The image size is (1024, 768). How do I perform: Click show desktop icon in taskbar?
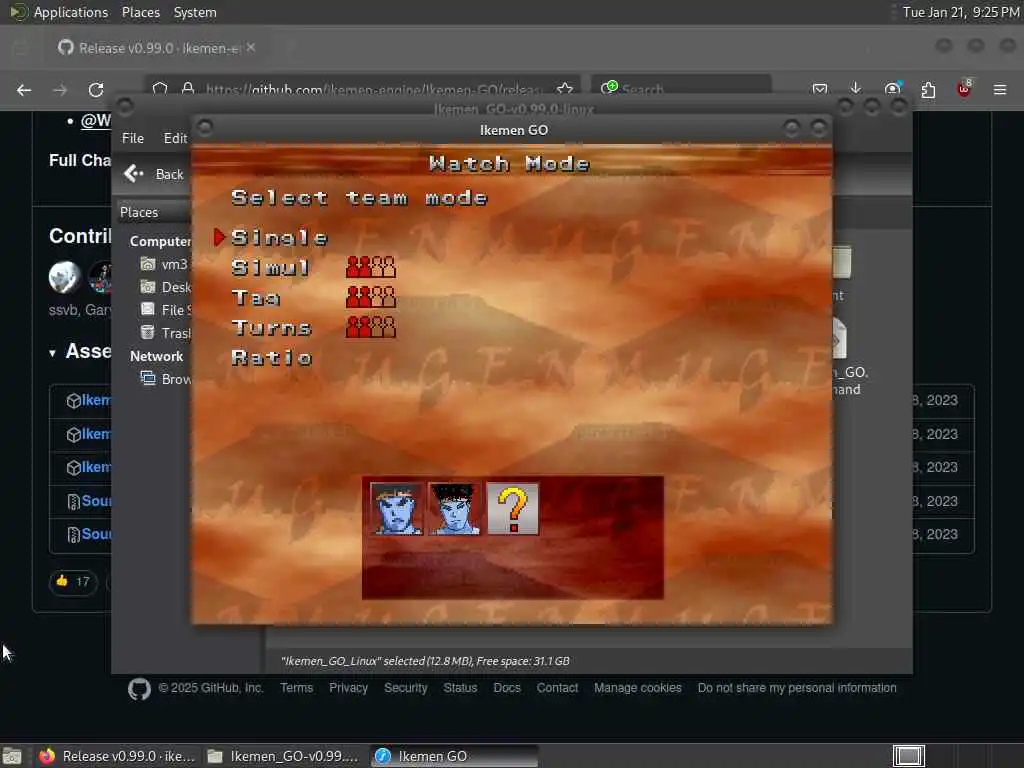(12, 756)
